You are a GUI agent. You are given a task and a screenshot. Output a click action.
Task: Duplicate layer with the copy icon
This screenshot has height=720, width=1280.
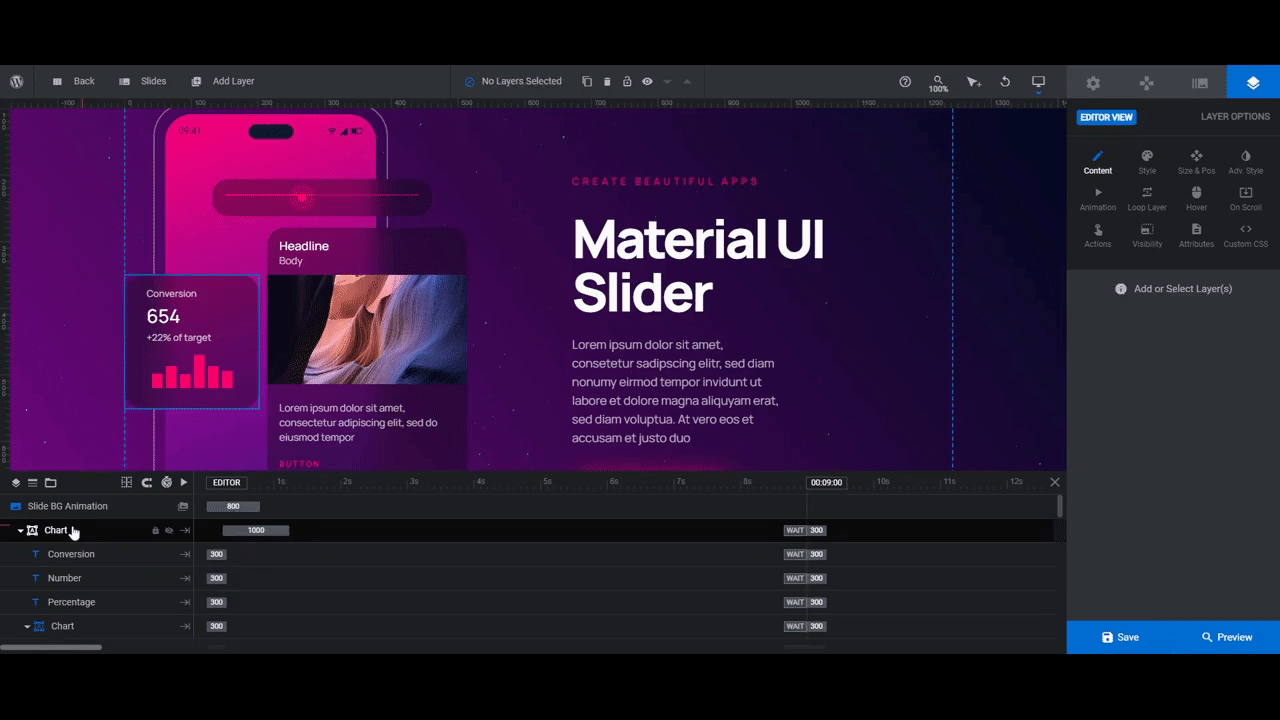[587, 81]
